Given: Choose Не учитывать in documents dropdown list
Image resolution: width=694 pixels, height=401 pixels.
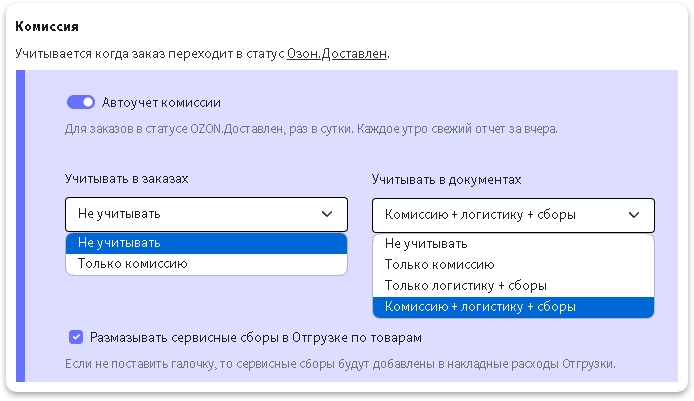Looking at the screenshot, I should click(x=513, y=244).
